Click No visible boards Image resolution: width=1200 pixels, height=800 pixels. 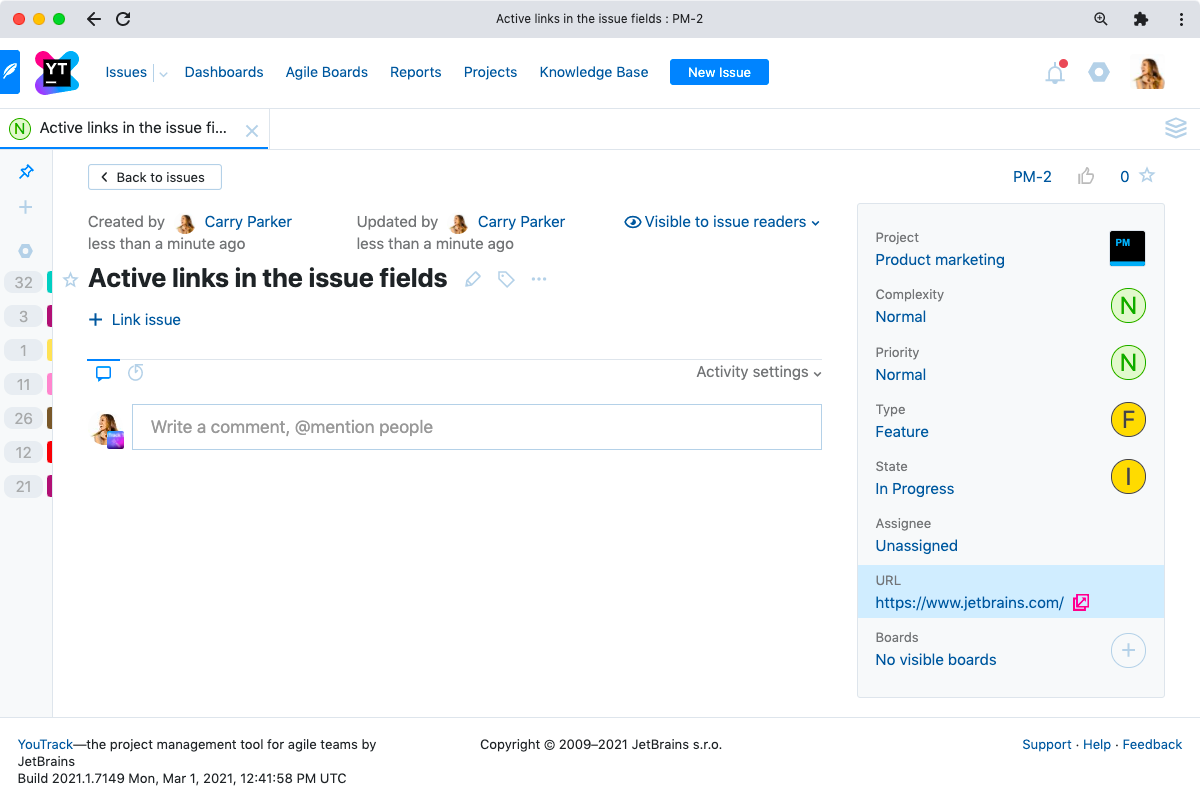coord(936,660)
